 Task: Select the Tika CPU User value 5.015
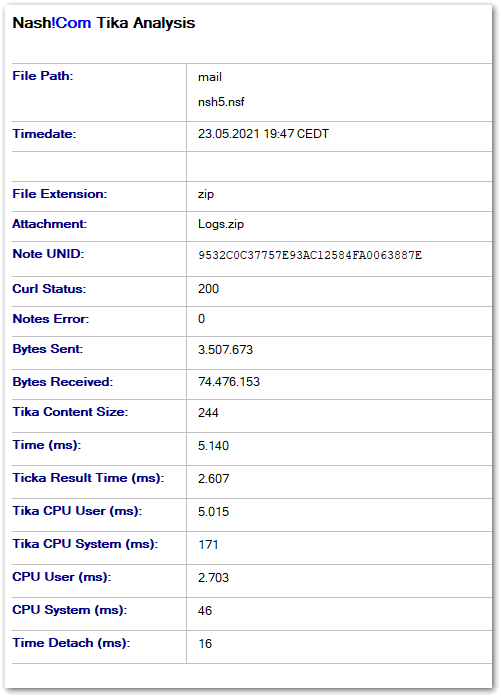pyautogui.click(x=213, y=512)
